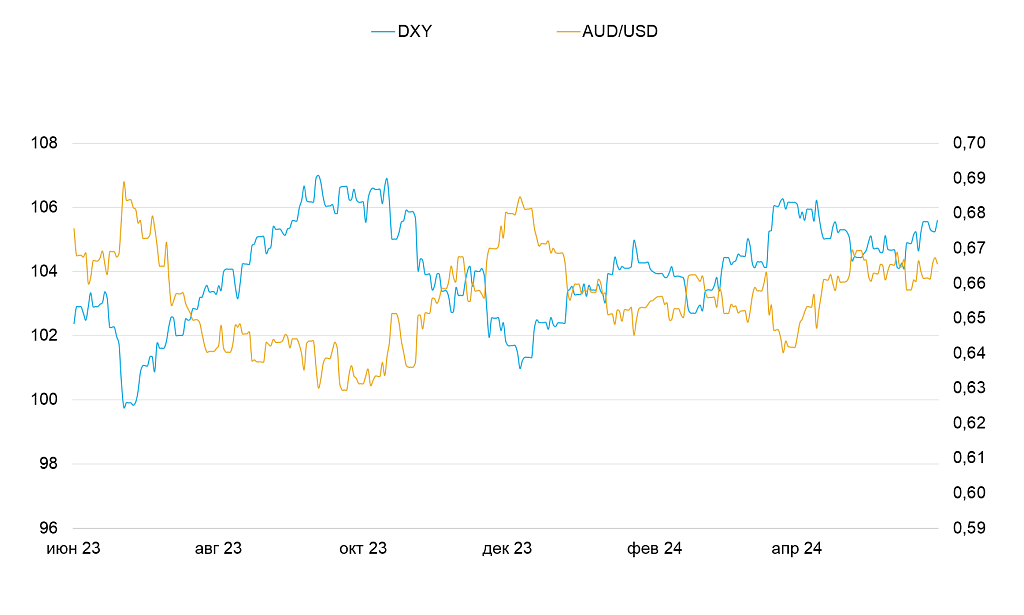Select the 0,59 right axis label
Screen dimensions: 1024x615
click(969, 528)
